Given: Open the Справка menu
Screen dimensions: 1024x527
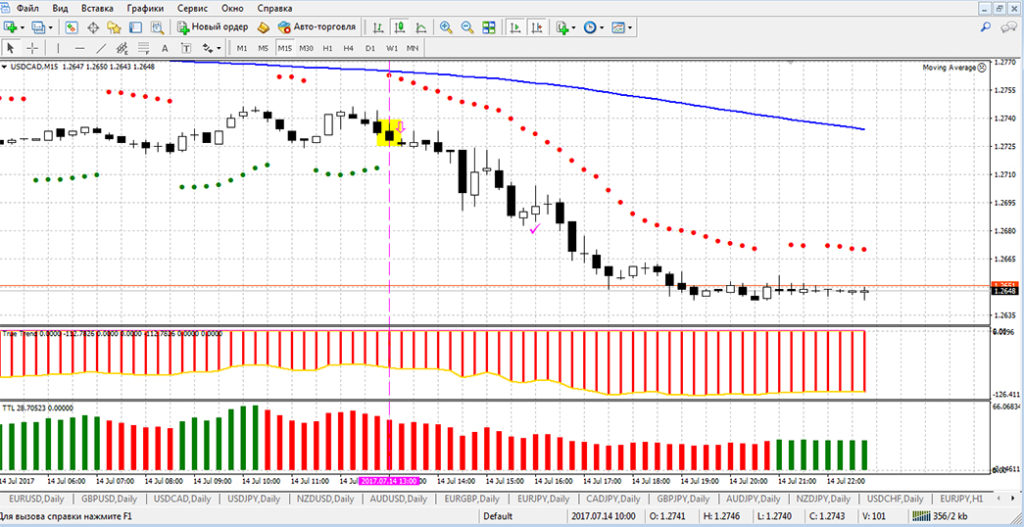Looking at the screenshot, I should (x=275, y=8).
